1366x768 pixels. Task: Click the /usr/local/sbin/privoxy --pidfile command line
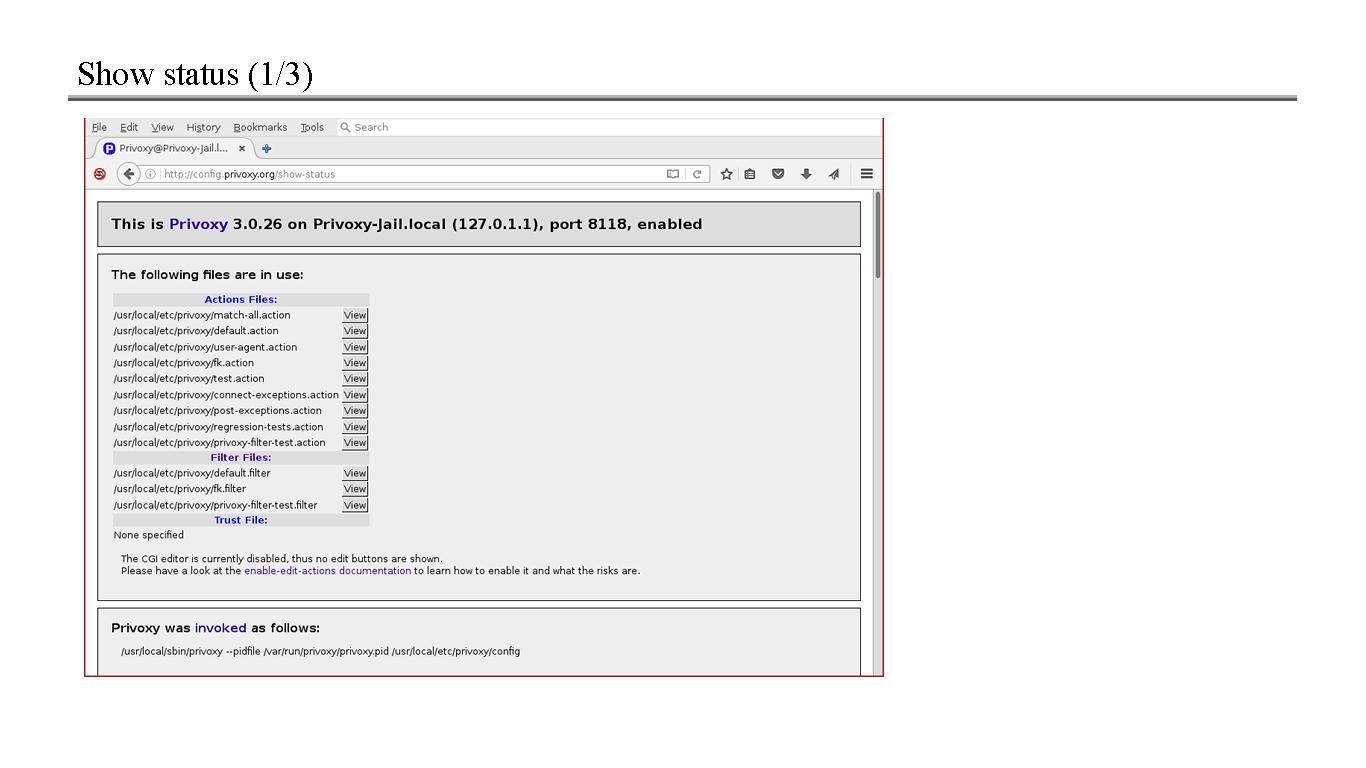tap(320, 651)
